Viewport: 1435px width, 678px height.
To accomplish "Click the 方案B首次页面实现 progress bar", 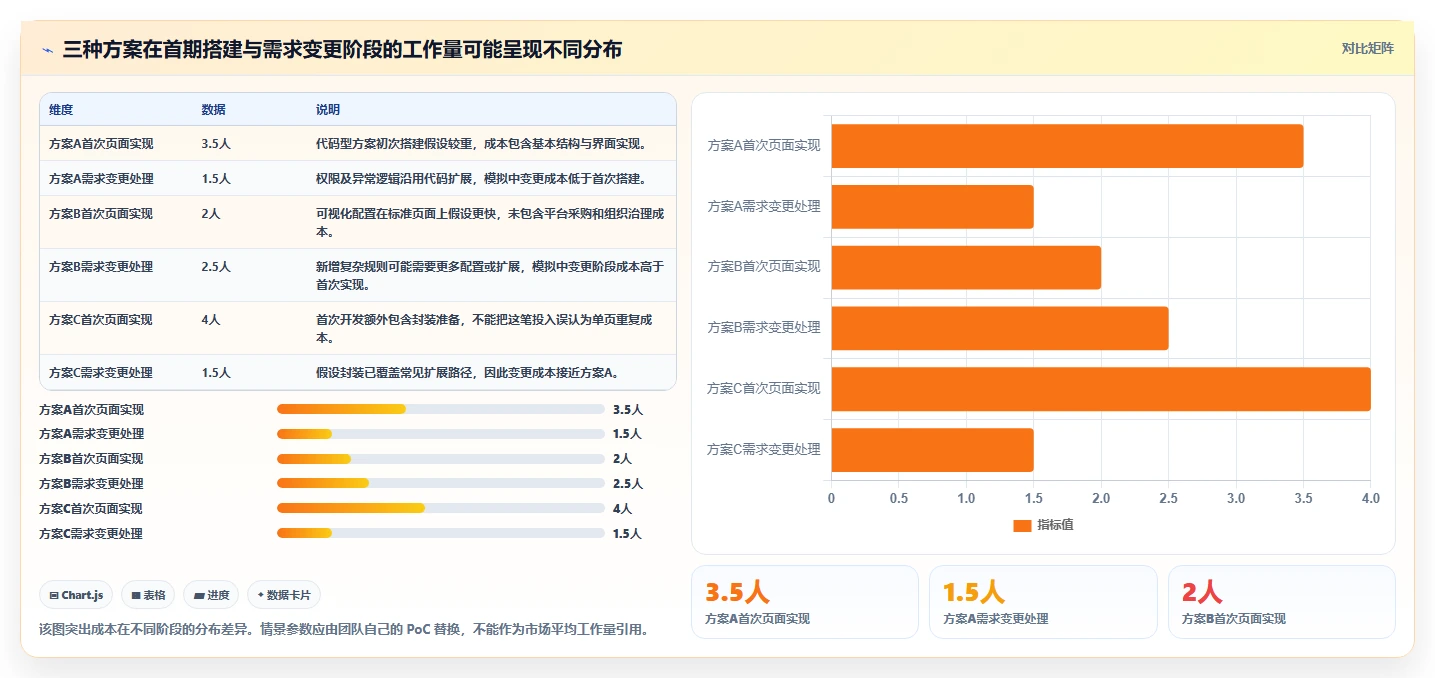I will click(441, 459).
